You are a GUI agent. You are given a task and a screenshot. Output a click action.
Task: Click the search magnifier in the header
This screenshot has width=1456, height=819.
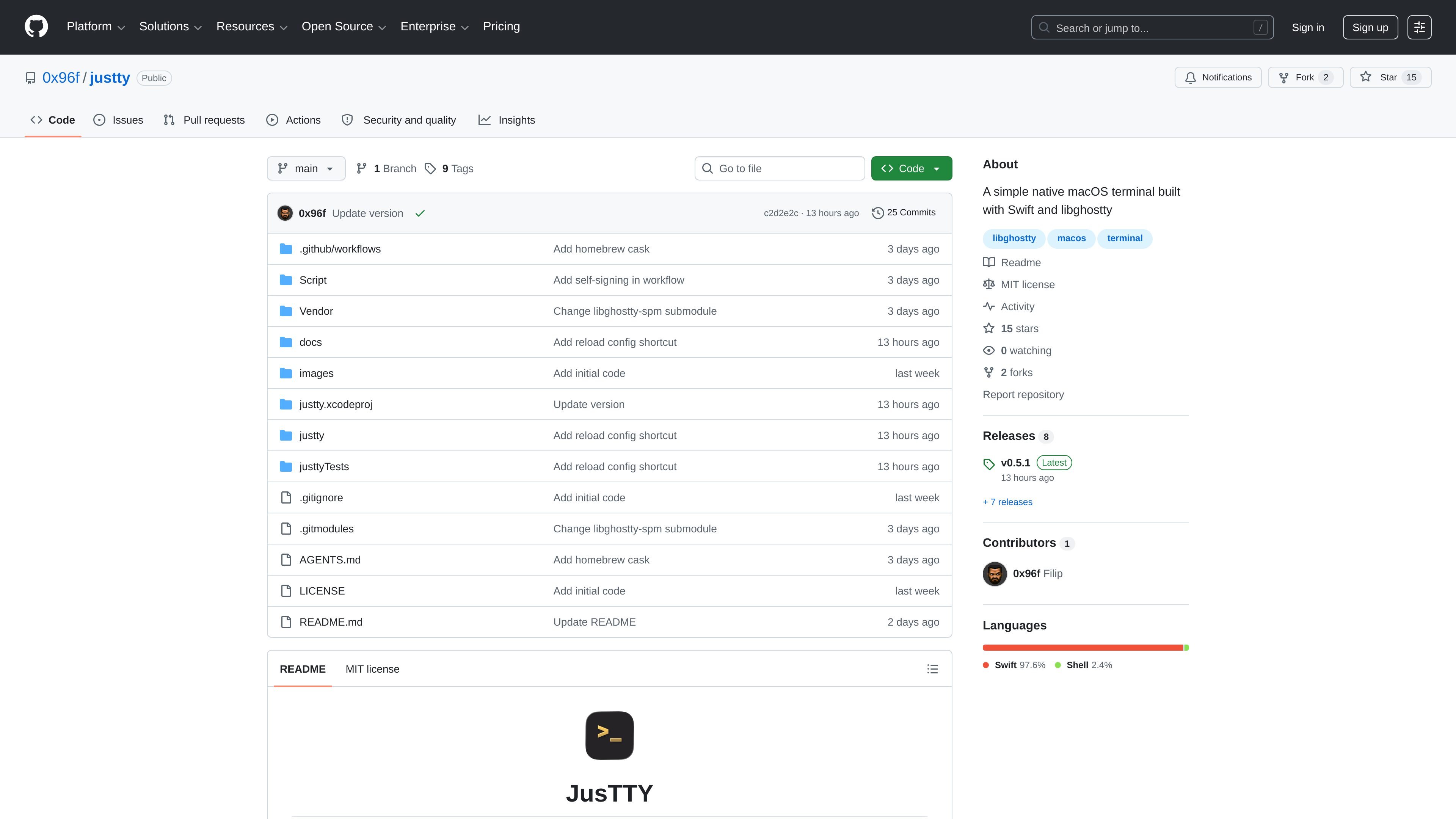(x=1044, y=28)
